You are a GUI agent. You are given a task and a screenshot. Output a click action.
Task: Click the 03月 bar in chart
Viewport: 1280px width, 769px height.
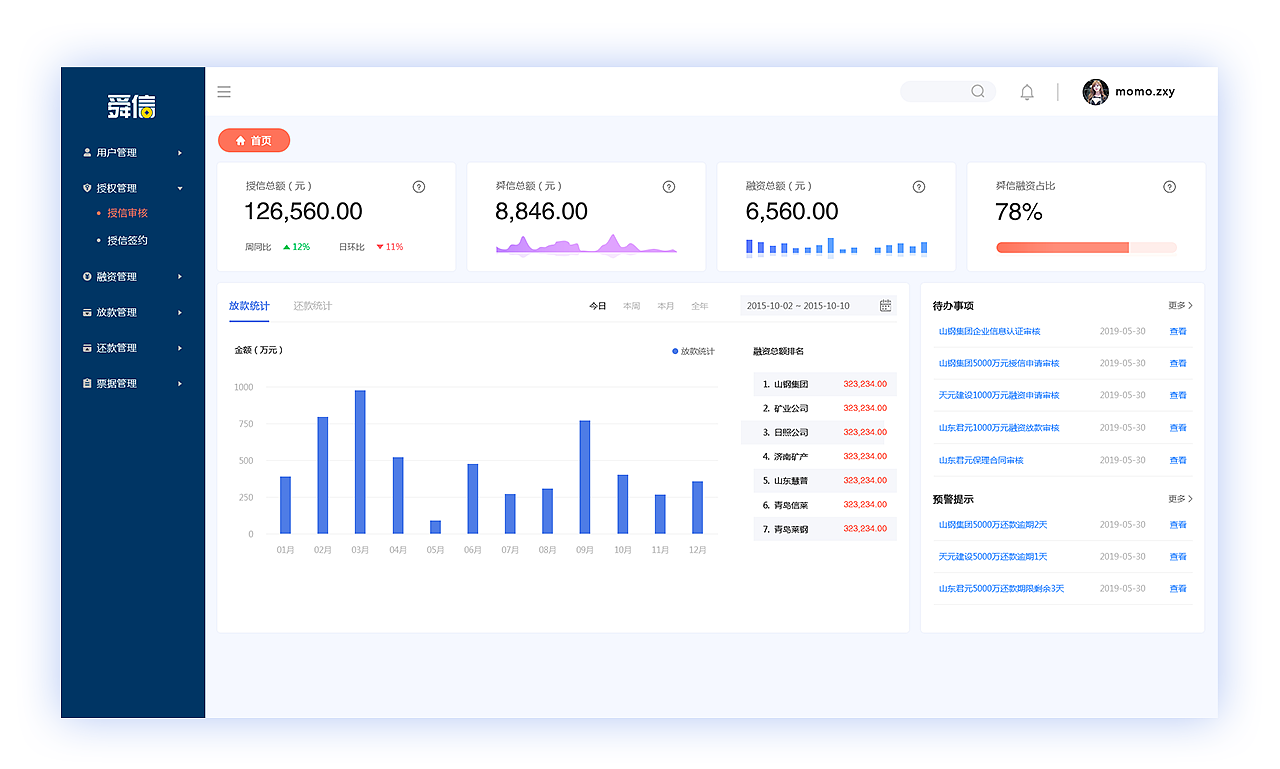tap(360, 462)
